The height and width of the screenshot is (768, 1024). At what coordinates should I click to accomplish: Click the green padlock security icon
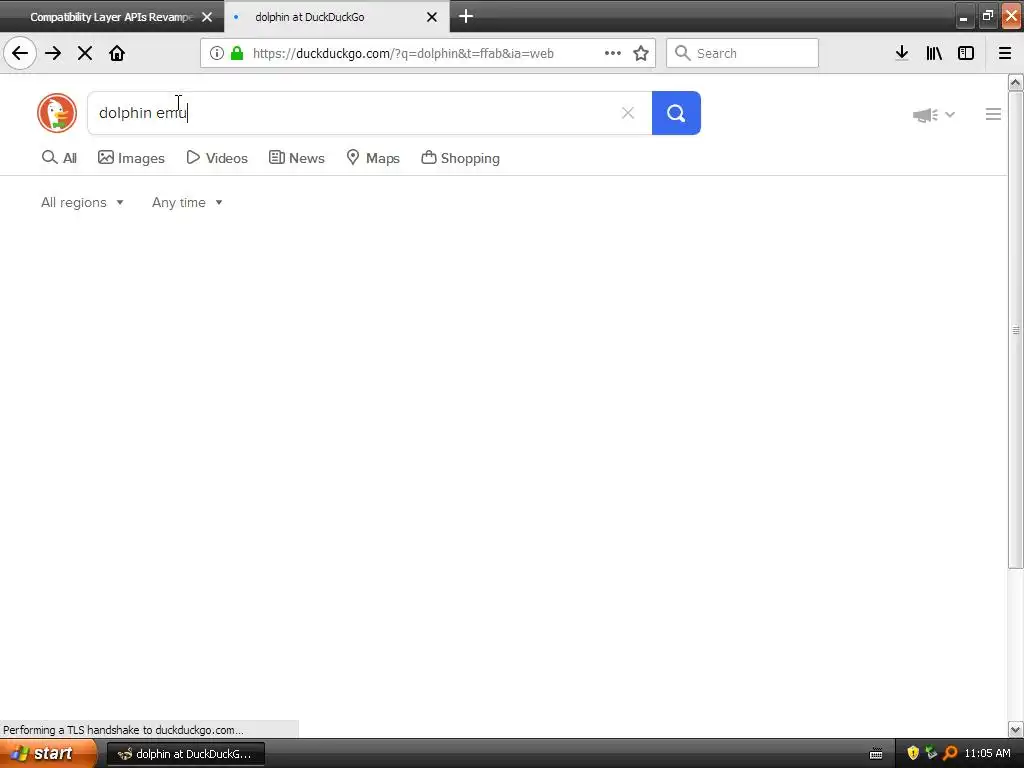coord(237,53)
